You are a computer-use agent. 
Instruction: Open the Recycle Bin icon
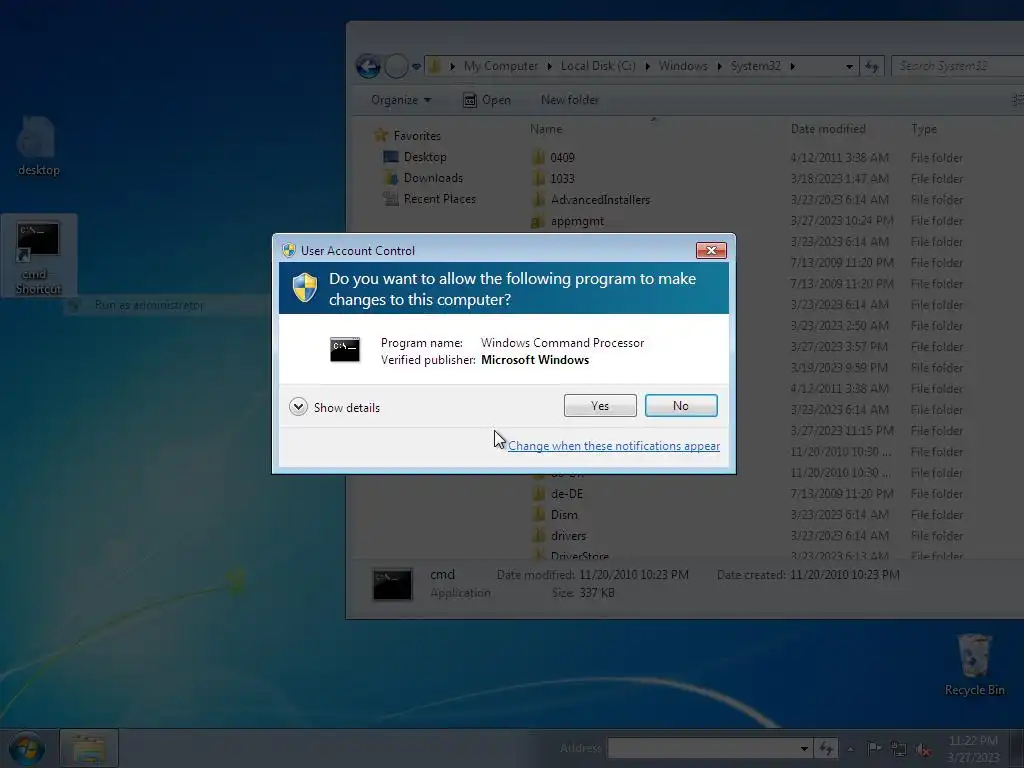(974, 664)
